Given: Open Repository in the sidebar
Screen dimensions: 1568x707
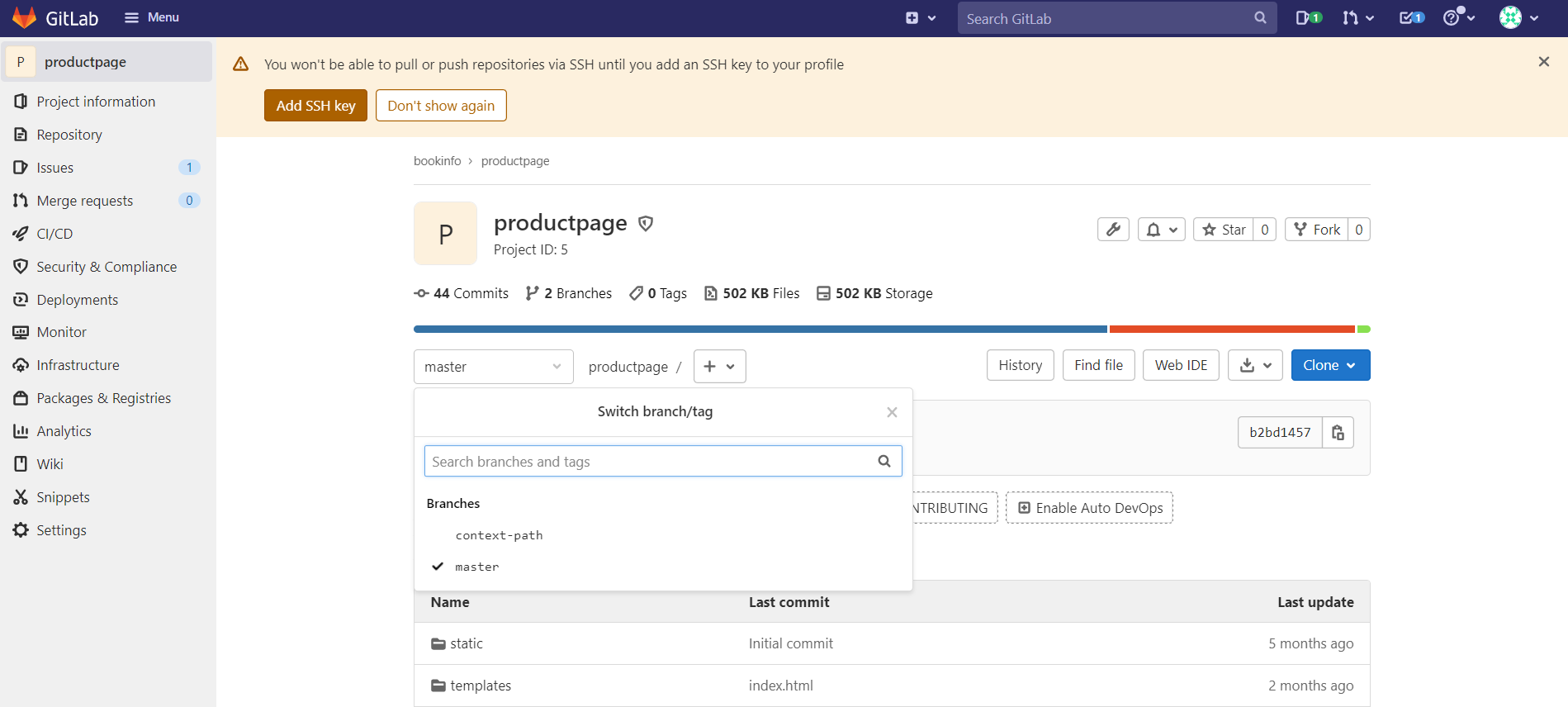Looking at the screenshot, I should tap(69, 135).
